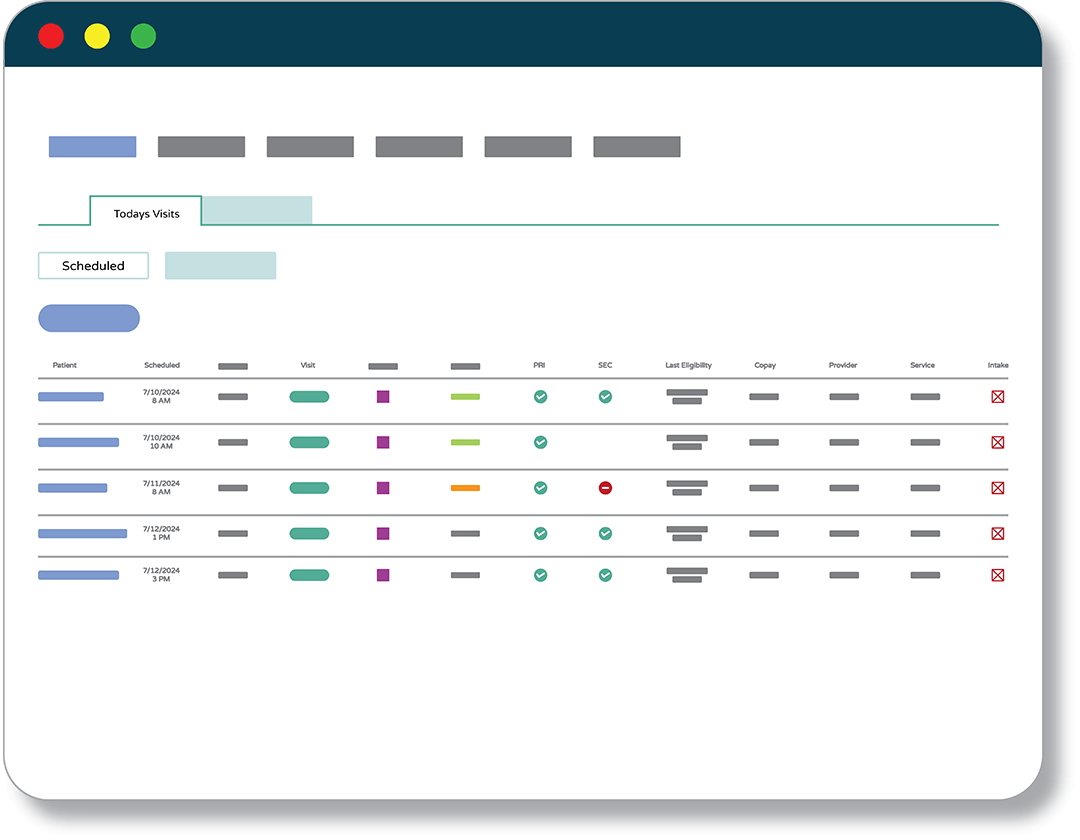Click PRI checkmark in 7/12/2024 3 PM row

pyautogui.click(x=540, y=575)
